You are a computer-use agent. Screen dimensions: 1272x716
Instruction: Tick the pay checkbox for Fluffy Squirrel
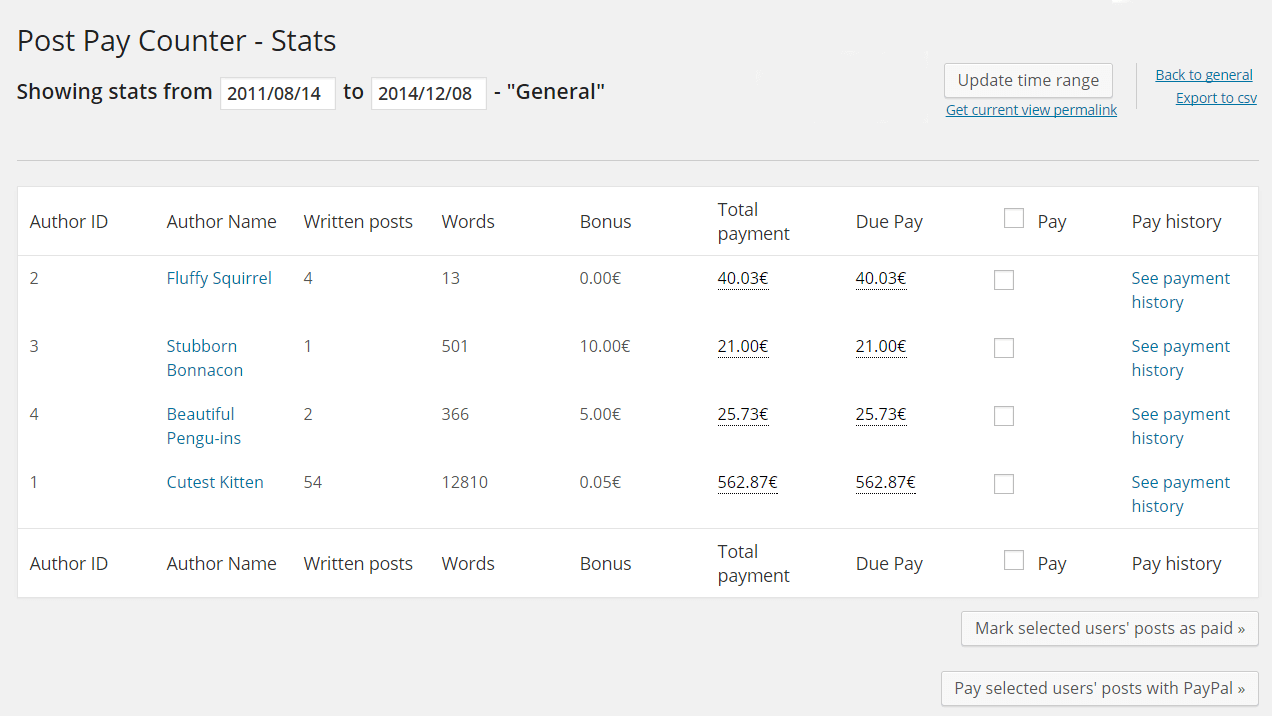pos(1004,280)
